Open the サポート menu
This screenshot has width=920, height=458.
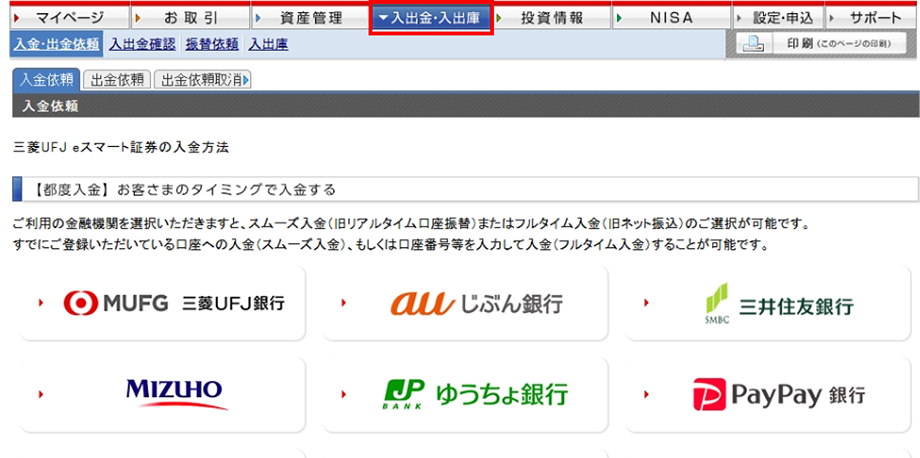tap(873, 18)
